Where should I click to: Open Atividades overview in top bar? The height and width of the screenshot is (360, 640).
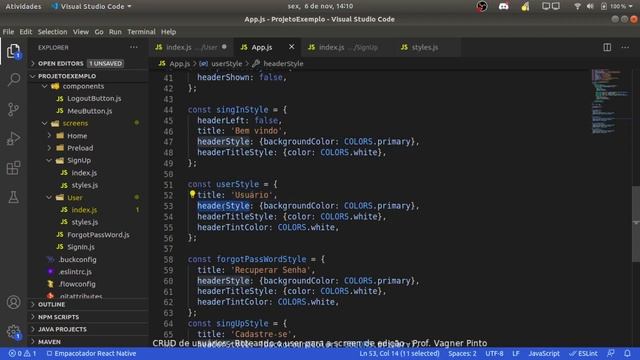tap(23, 7)
